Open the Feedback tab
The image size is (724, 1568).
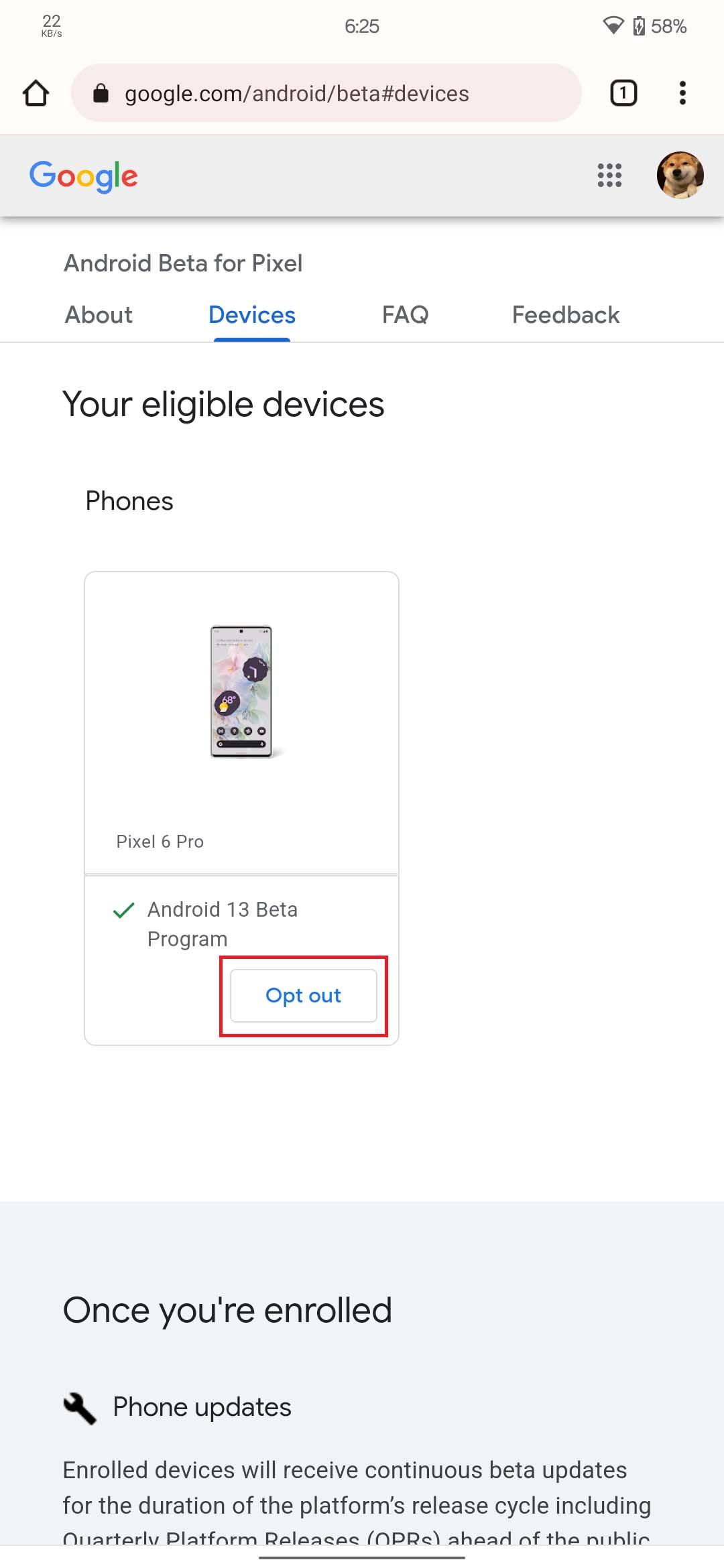tap(566, 315)
